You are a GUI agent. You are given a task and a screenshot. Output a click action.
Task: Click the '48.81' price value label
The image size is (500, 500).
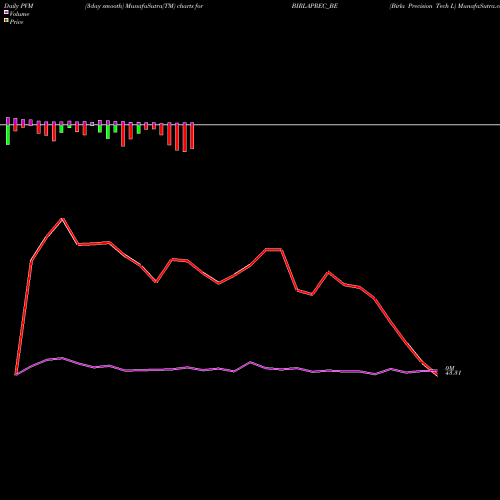click(453, 373)
